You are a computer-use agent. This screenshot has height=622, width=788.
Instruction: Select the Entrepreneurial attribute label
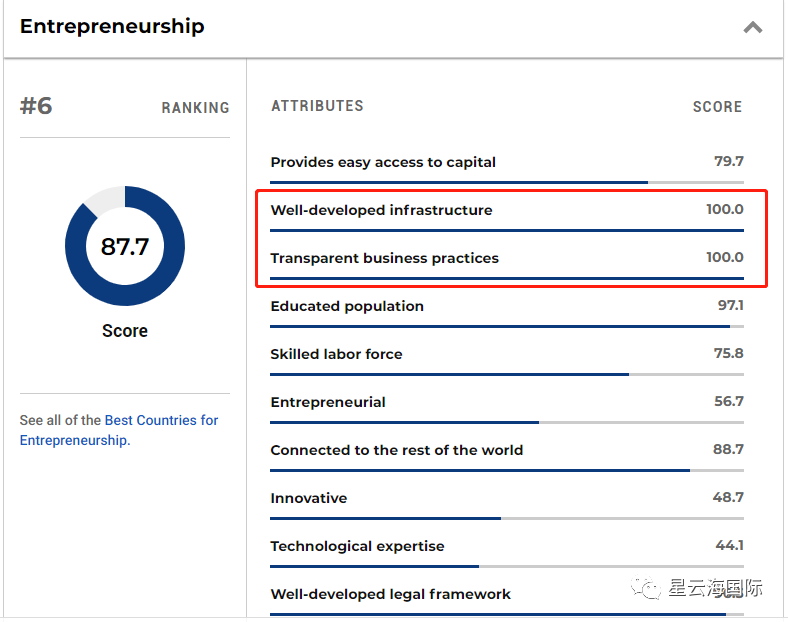[x=328, y=402]
